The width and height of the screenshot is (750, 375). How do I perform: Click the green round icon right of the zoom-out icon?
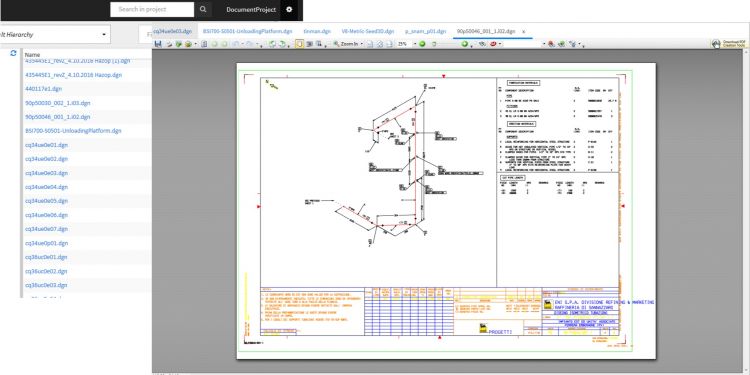point(464,44)
